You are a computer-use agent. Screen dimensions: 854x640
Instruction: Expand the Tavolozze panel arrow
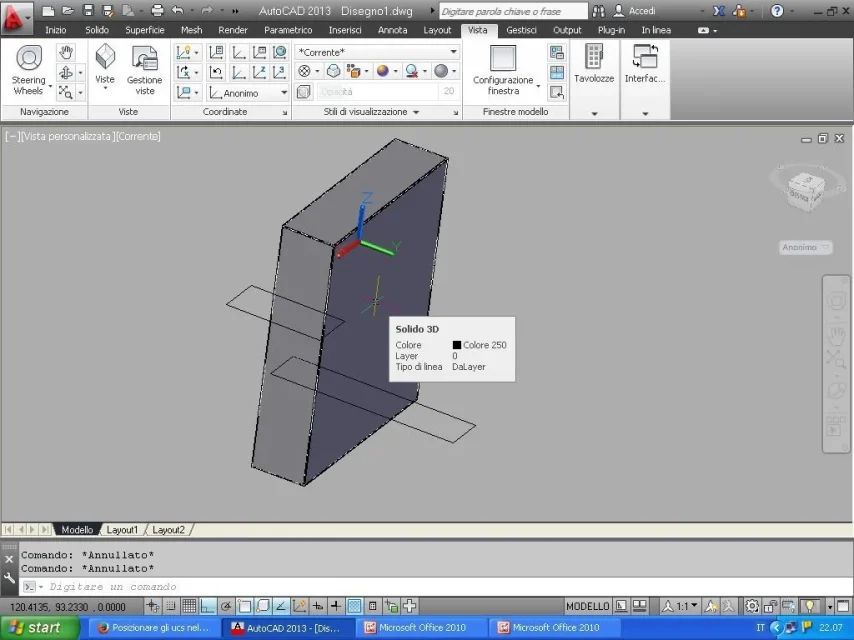pyautogui.click(x=594, y=114)
